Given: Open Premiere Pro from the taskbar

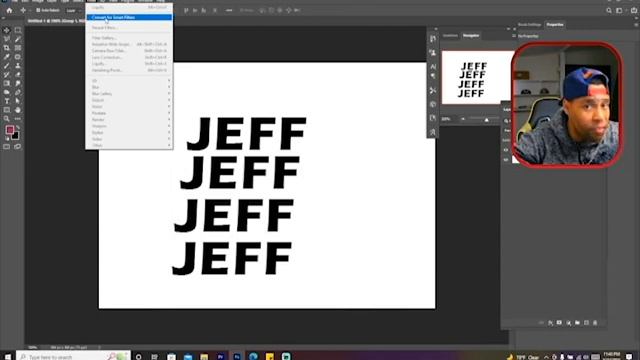Looking at the screenshot, I should (x=220, y=356).
